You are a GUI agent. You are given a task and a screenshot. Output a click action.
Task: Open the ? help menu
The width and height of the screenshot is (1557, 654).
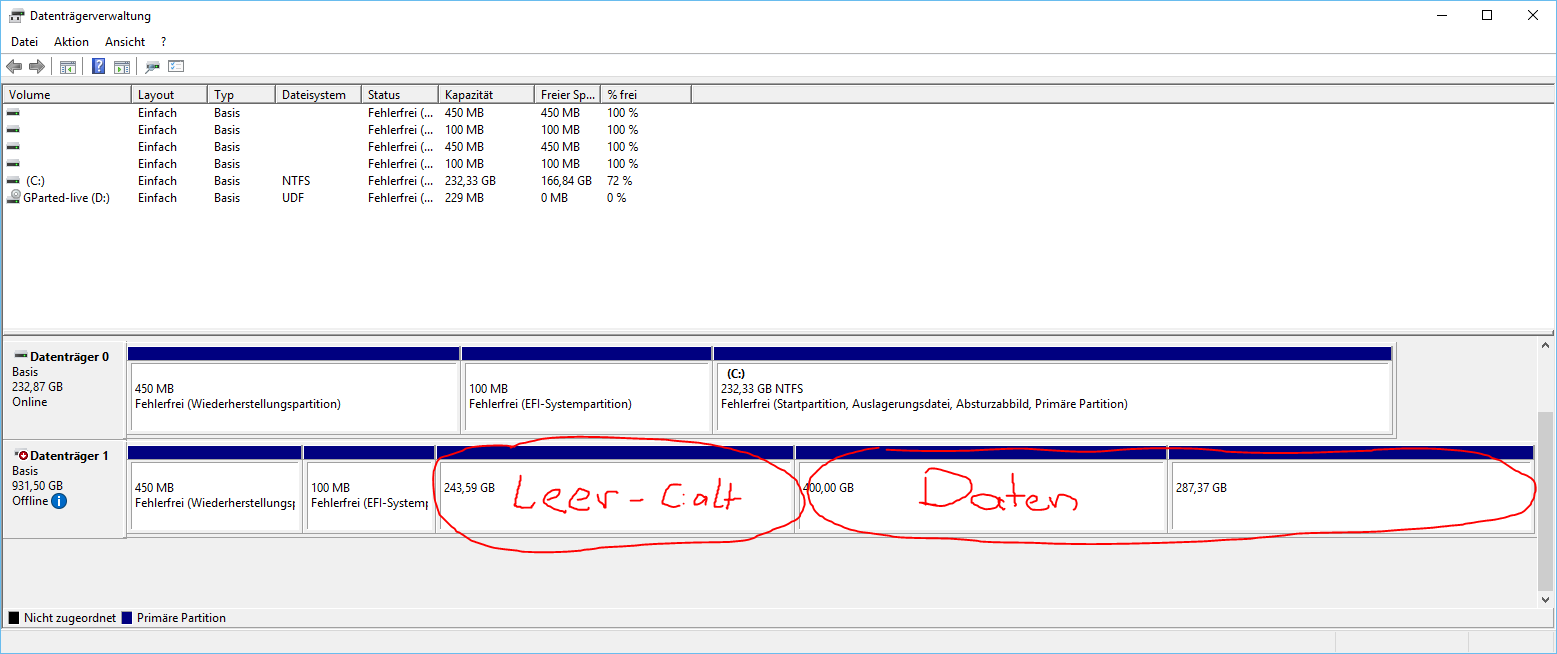[163, 42]
